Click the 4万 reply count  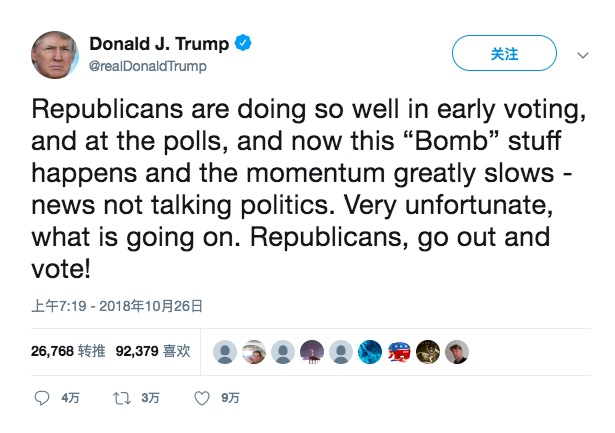pyautogui.click(x=70, y=398)
